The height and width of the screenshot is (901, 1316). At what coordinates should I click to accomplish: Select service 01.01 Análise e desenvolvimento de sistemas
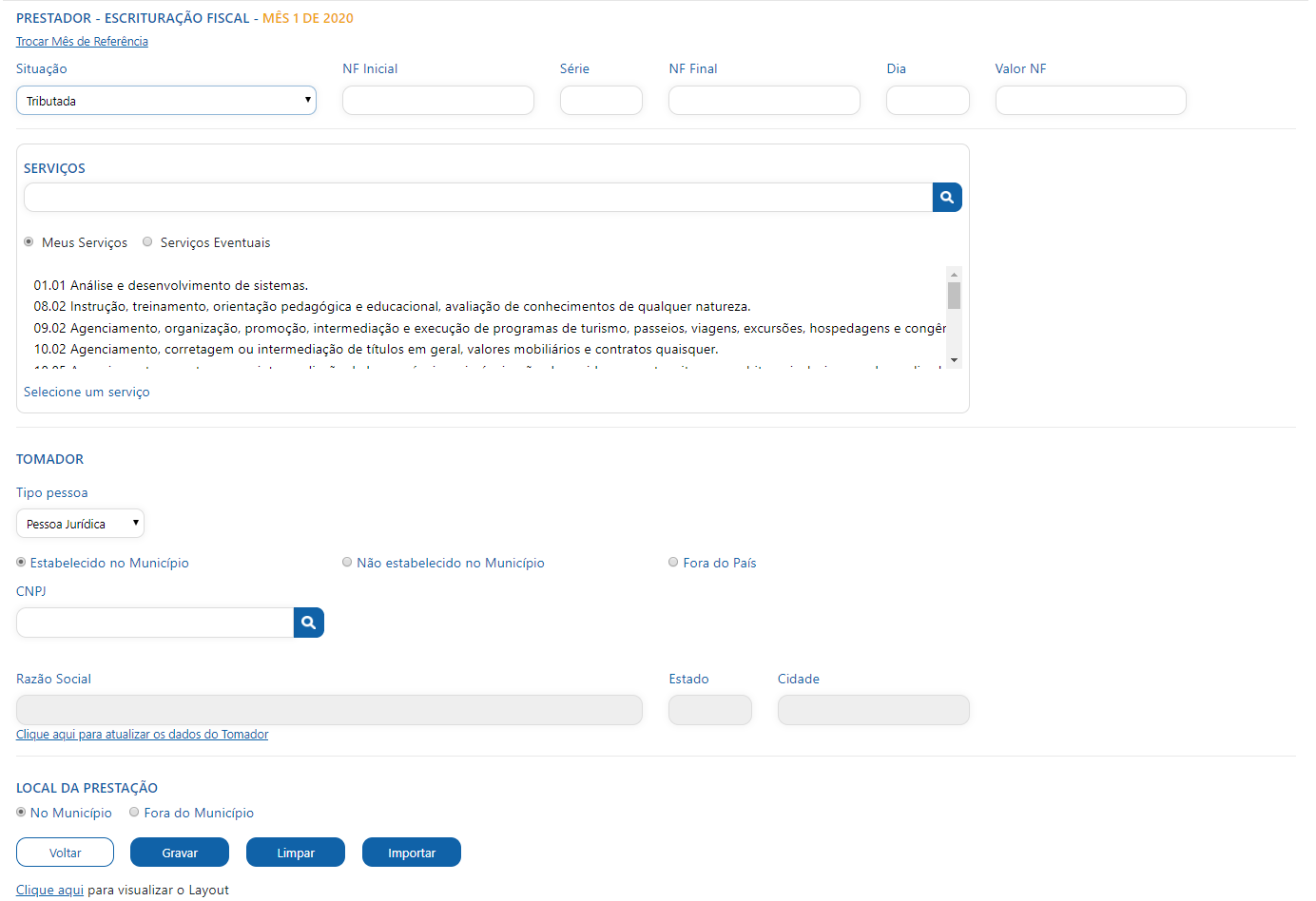tap(171, 285)
